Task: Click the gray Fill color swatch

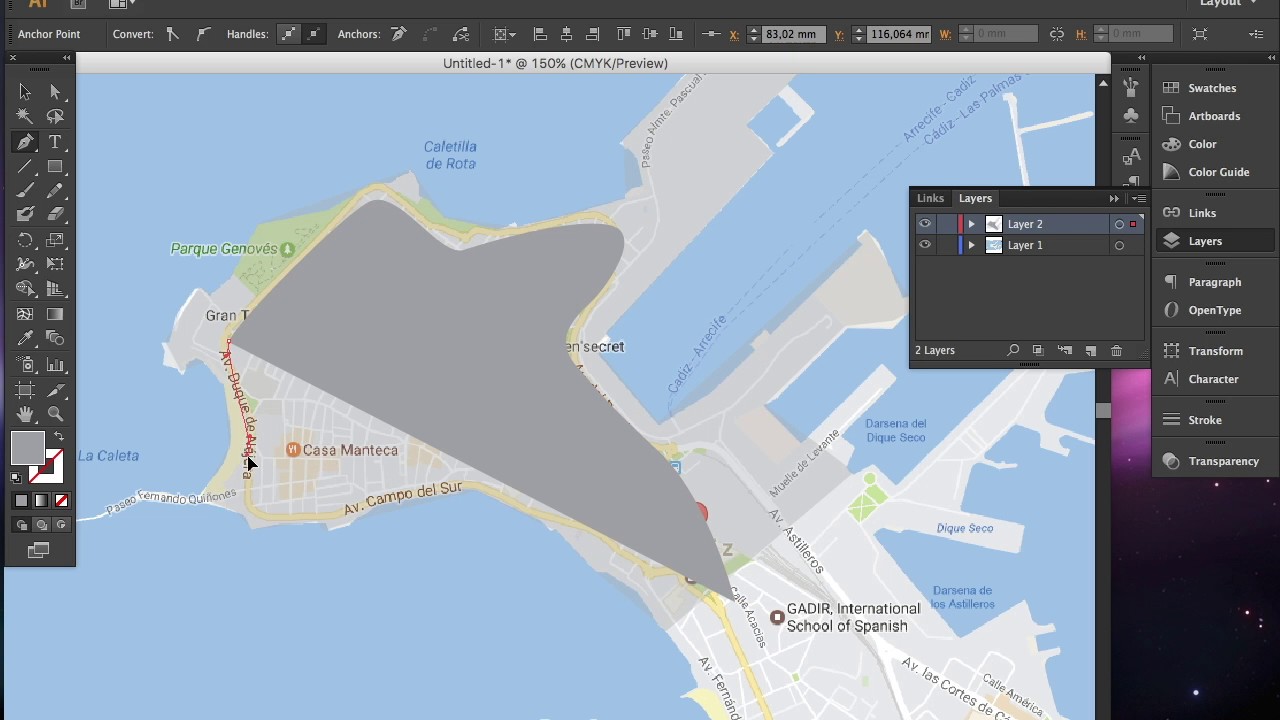Action: (x=27, y=448)
